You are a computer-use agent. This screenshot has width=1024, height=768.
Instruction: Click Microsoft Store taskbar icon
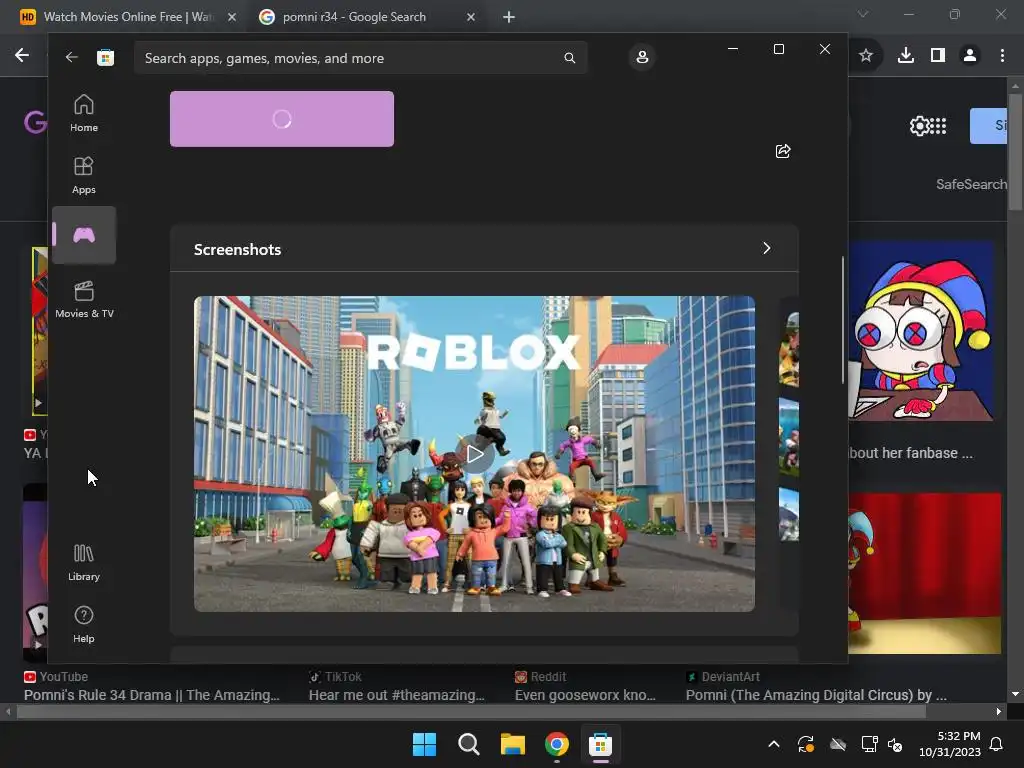(600, 744)
